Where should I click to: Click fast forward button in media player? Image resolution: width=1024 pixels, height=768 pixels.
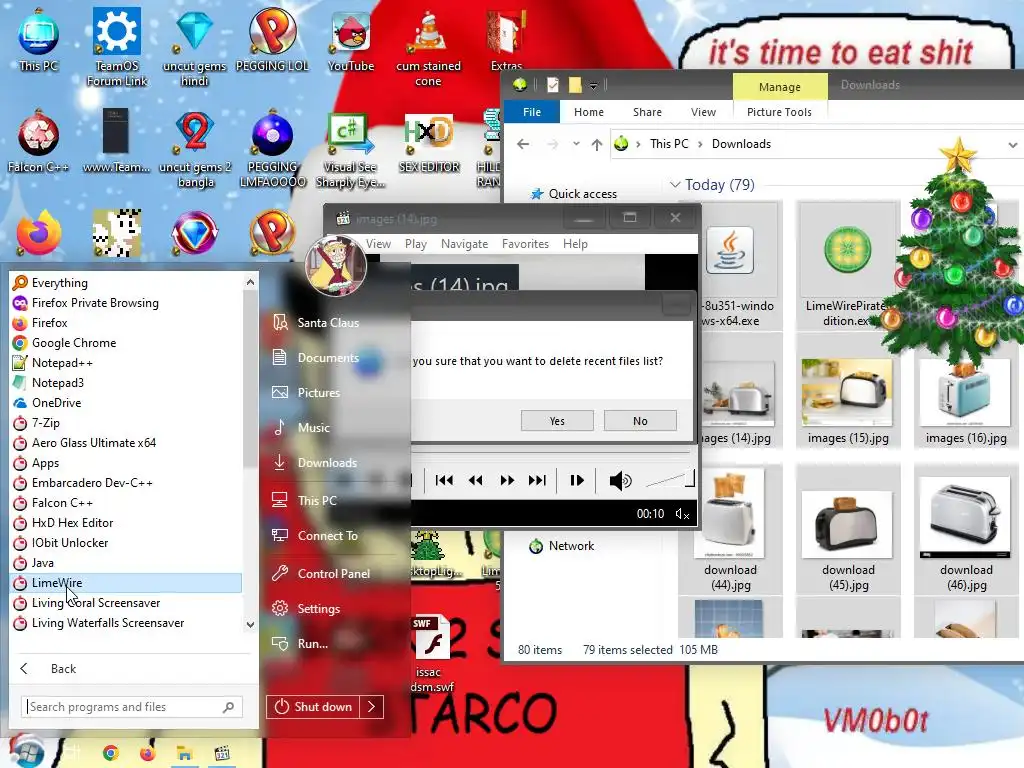pyautogui.click(x=507, y=481)
